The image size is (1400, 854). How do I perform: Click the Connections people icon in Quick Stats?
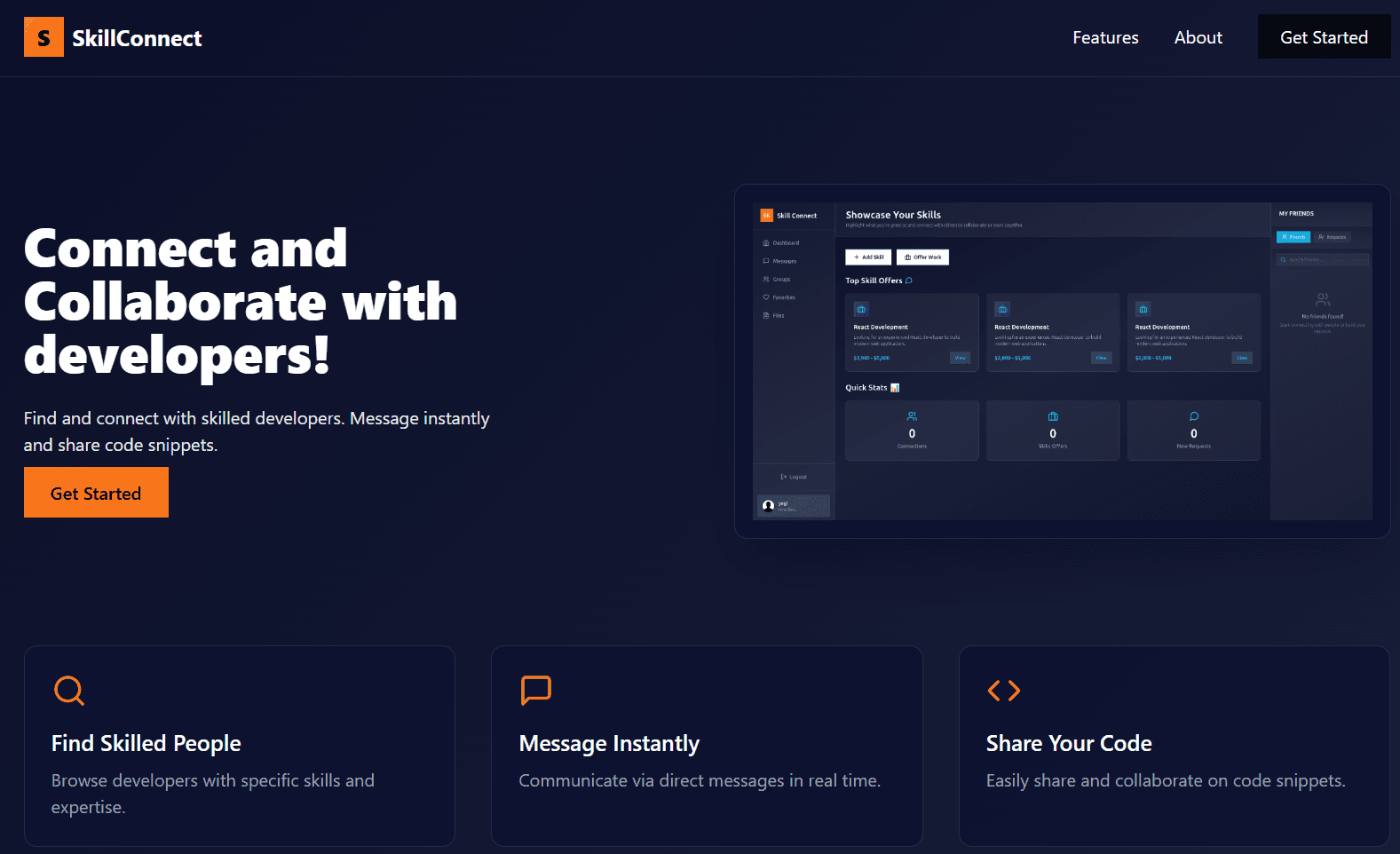pyautogui.click(x=912, y=416)
